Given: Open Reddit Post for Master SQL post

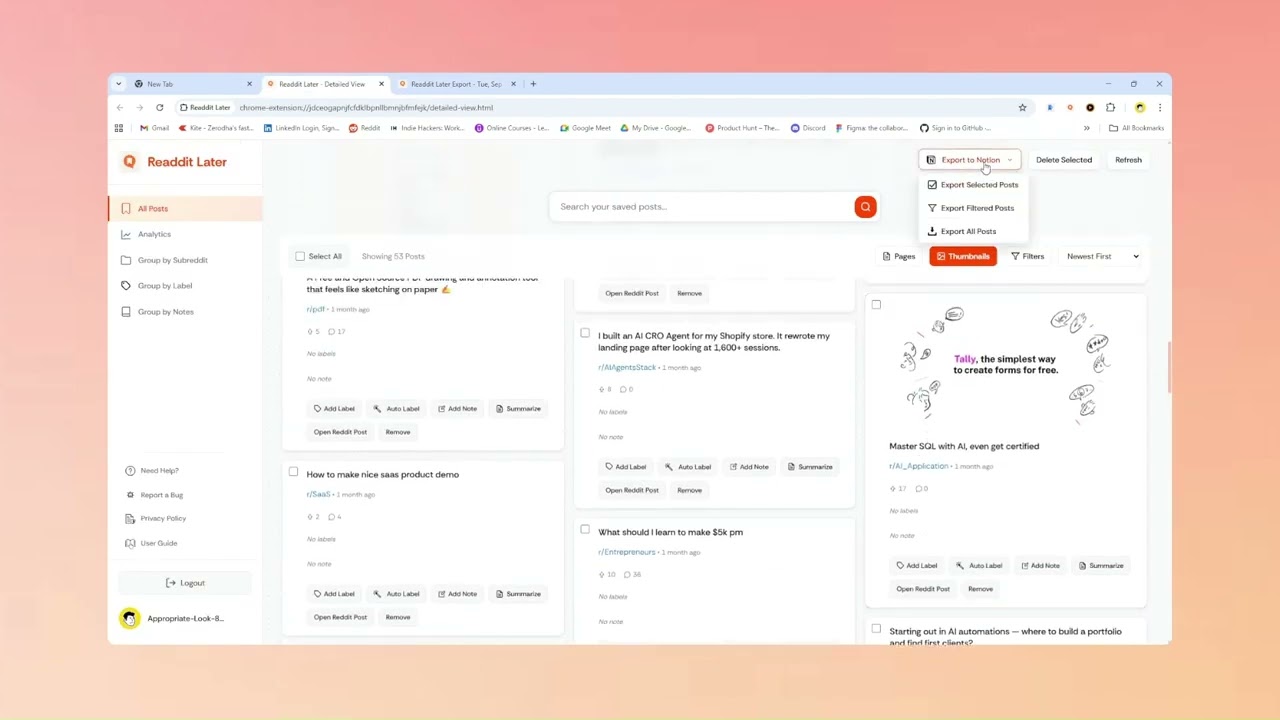Looking at the screenshot, I should tap(923, 589).
